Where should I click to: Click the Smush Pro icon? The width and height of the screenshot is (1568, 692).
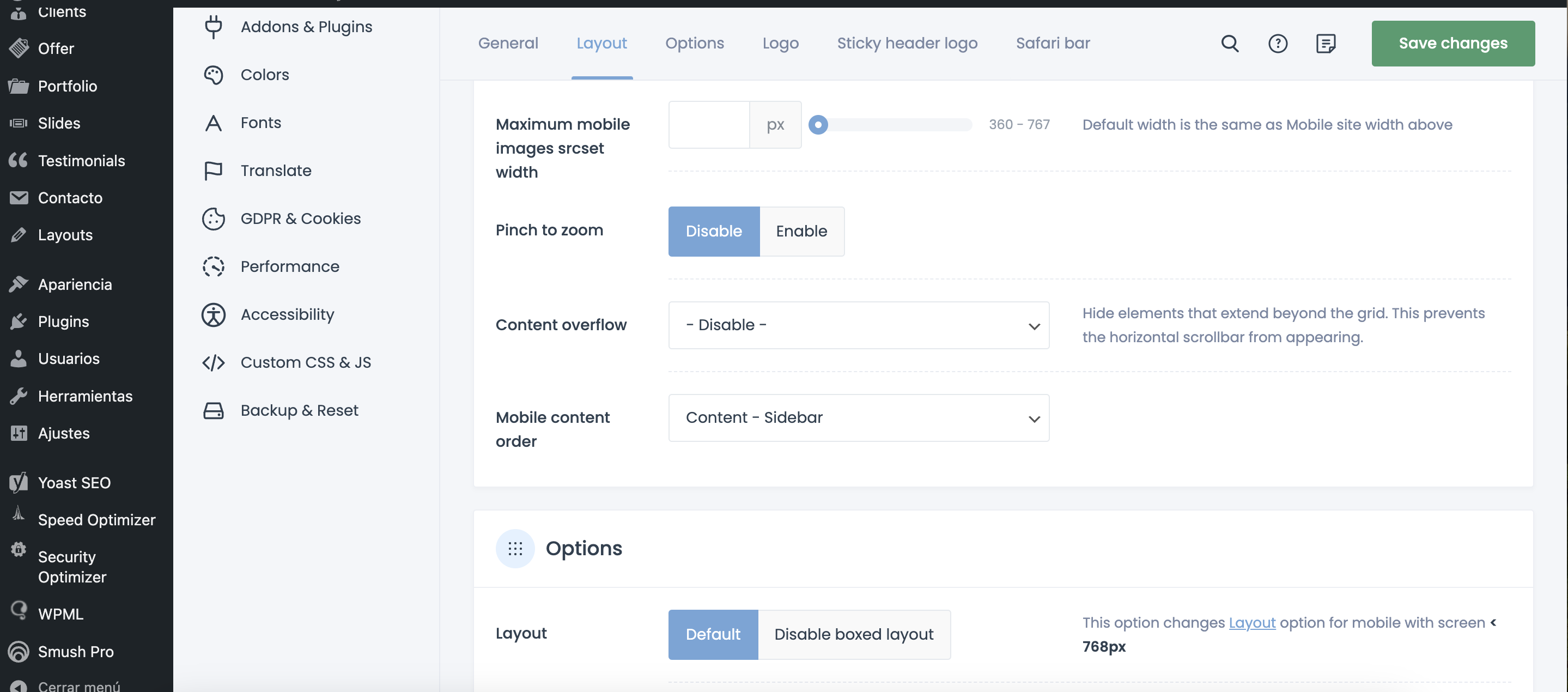pos(19,651)
